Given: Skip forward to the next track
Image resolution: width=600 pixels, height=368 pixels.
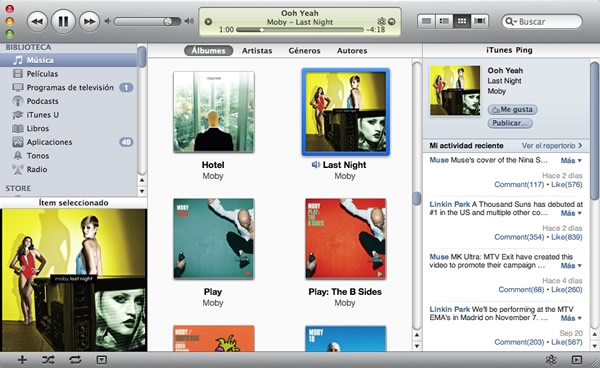Looking at the screenshot, I should (x=89, y=21).
